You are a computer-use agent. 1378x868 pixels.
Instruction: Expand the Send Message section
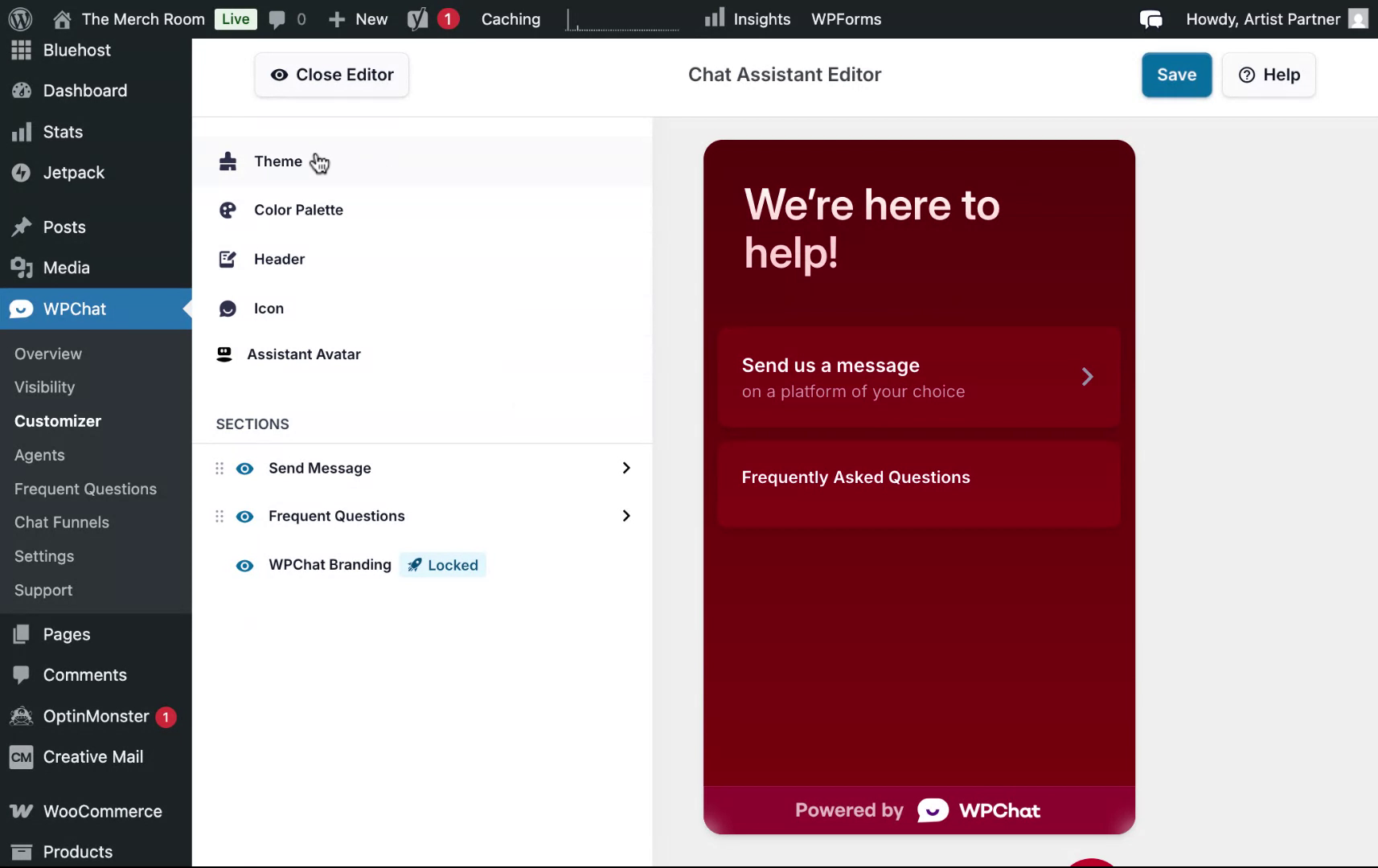click(x=626, y=468)
